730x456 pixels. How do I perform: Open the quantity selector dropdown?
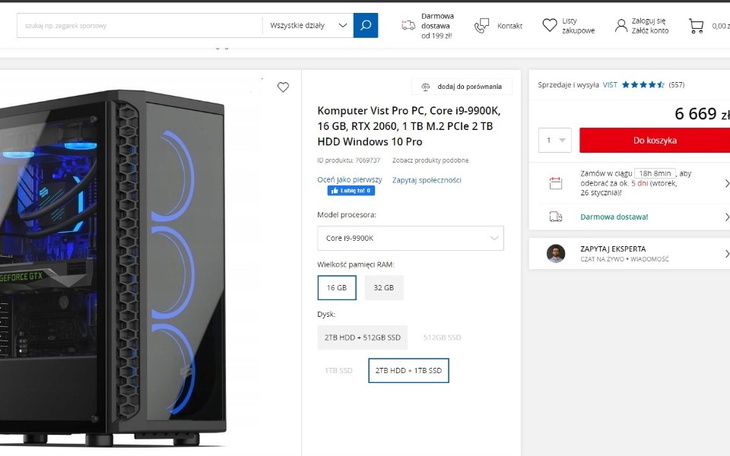coord(554,141)
